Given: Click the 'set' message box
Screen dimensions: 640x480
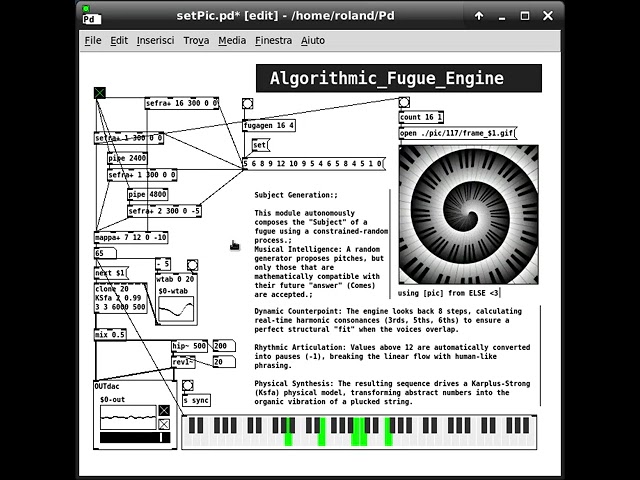Looking at the screenshot, I should [260, 145].
